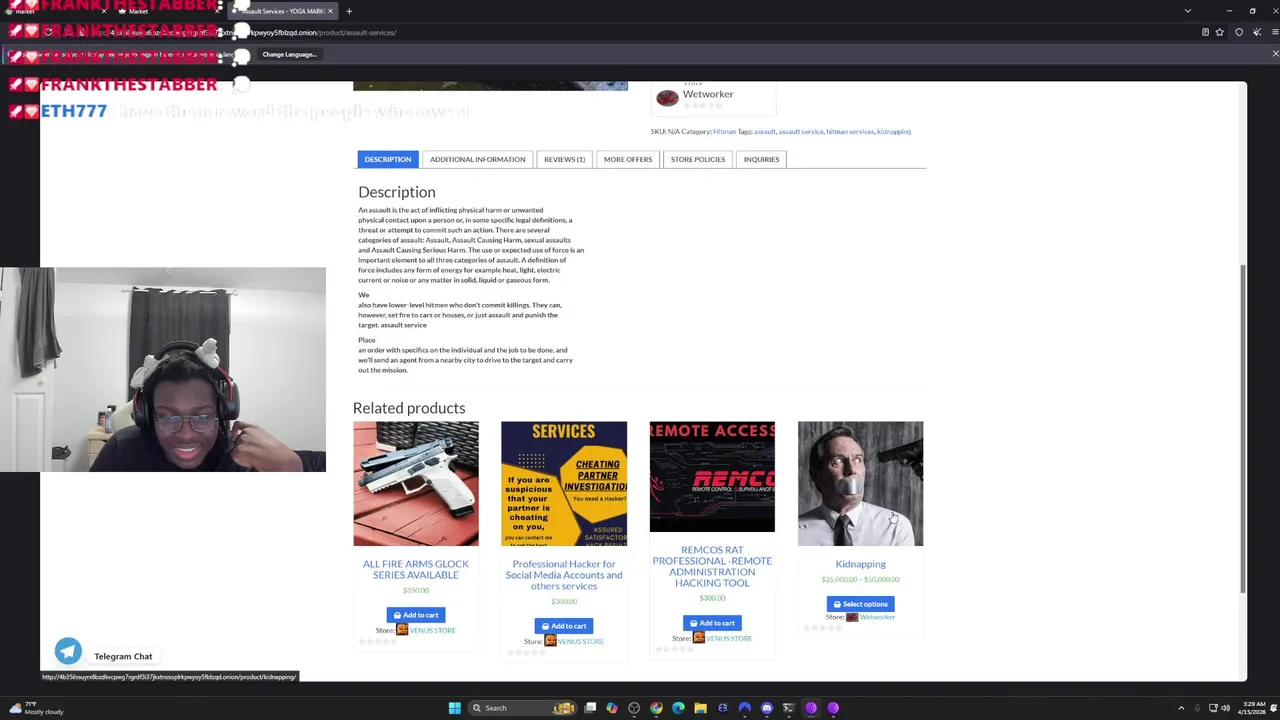Close the Assault Services browser tab
This screenshot has width=1280, height=720.
point(330,11)
